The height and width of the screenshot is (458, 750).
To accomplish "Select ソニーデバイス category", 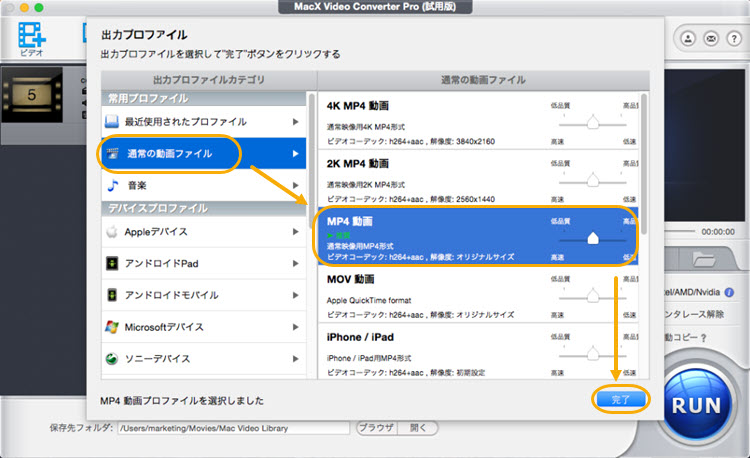I will 204,359.
